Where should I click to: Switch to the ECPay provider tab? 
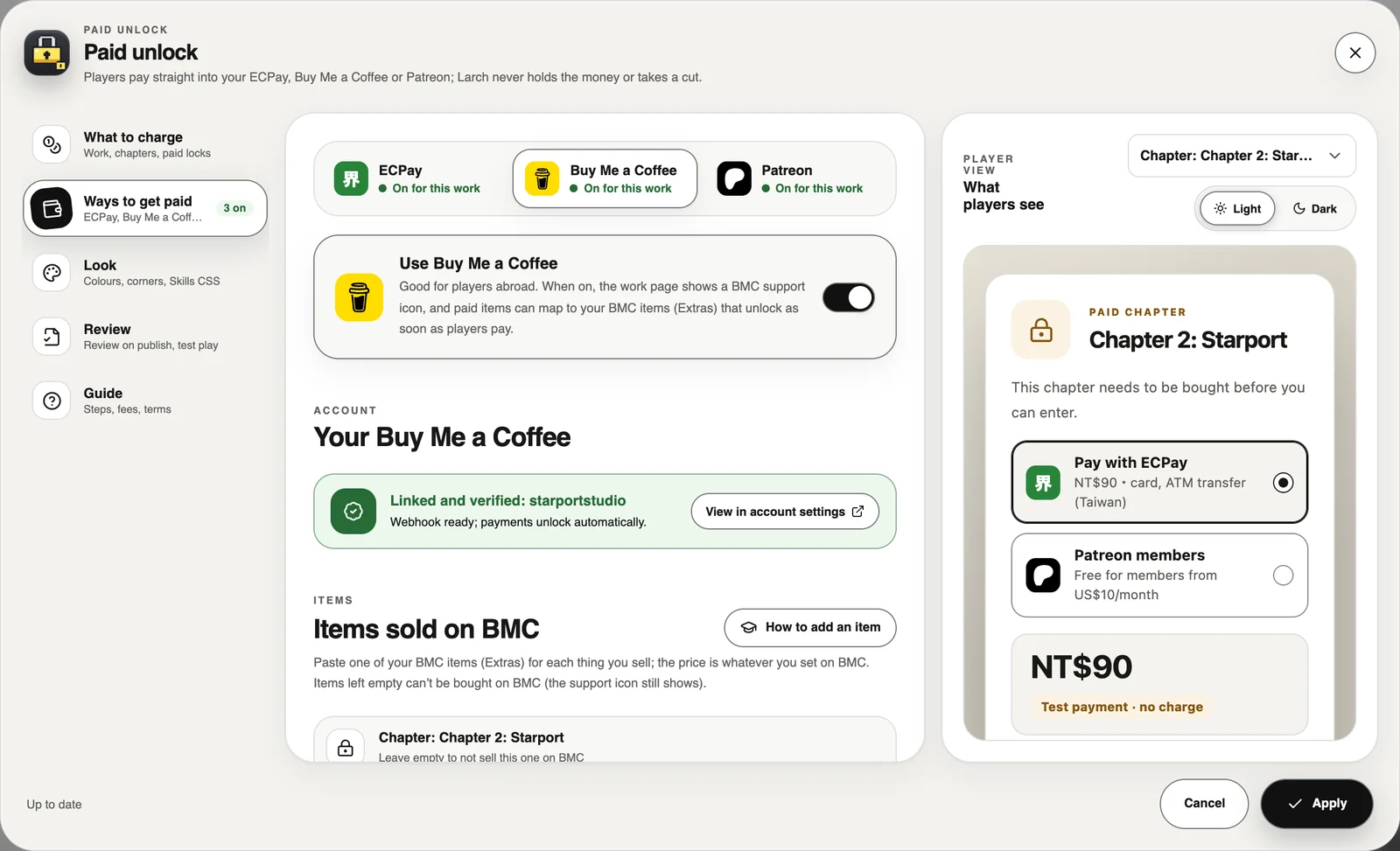[413, 178]
